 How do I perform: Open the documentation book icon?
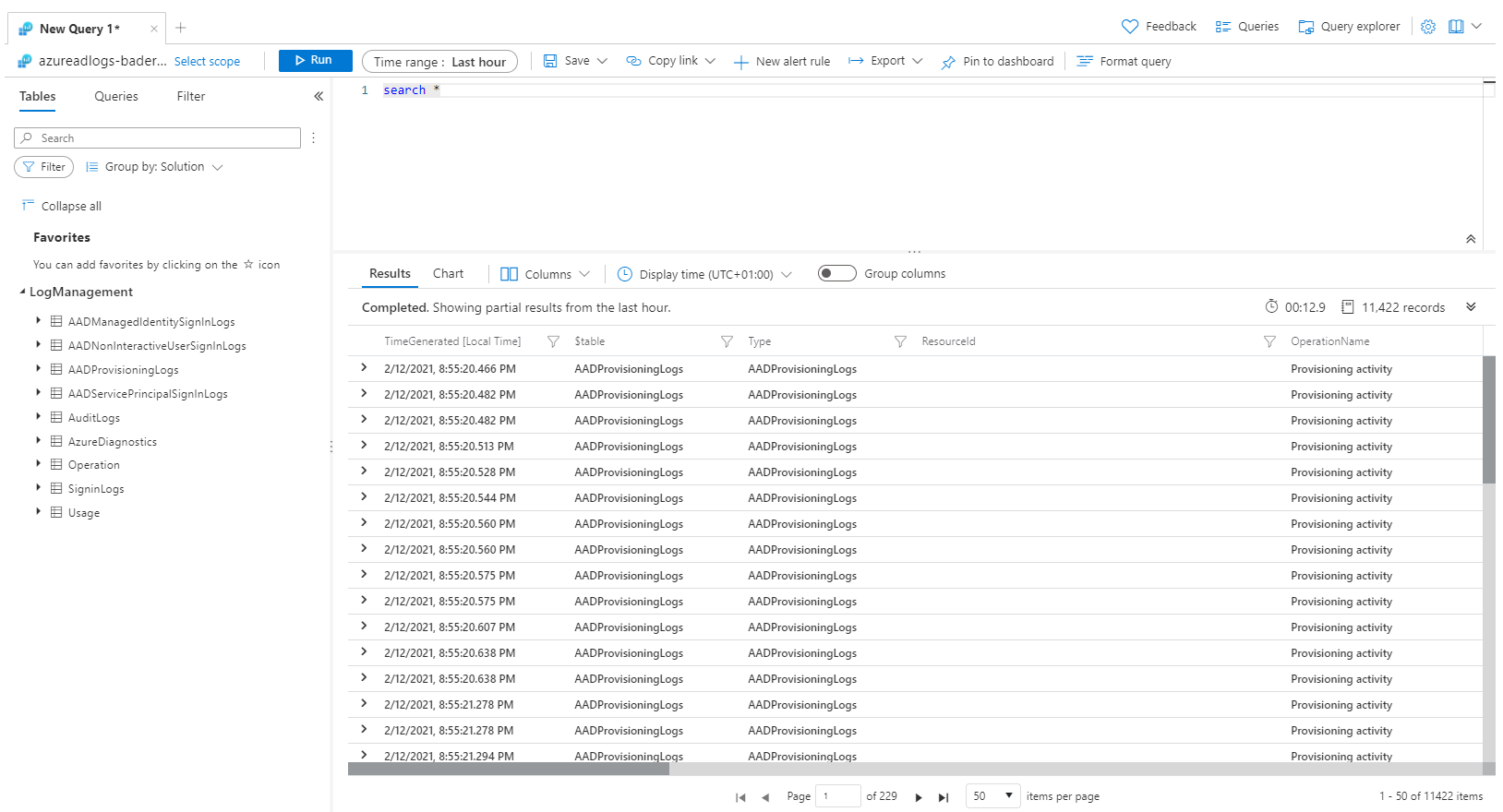click(x=1456, y=27)
